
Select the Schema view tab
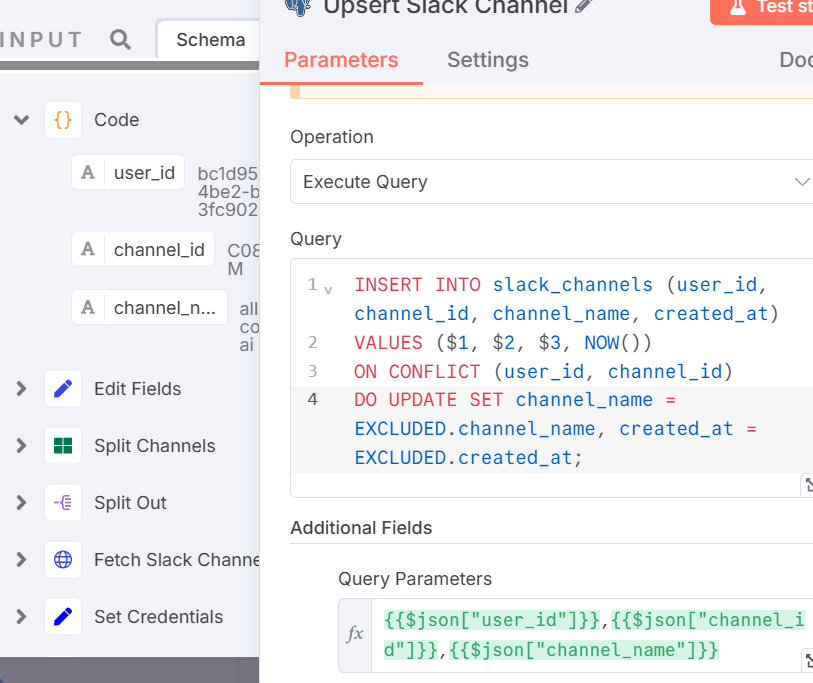point(210,40)
